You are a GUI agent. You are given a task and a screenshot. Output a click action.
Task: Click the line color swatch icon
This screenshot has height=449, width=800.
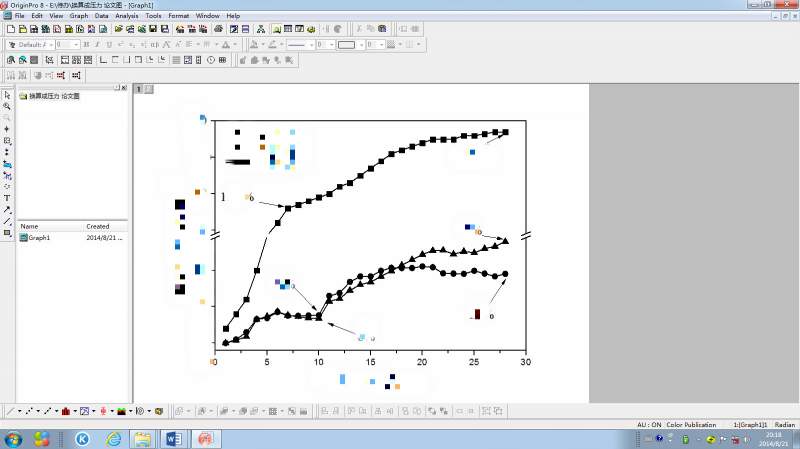(x=272, y=45)
